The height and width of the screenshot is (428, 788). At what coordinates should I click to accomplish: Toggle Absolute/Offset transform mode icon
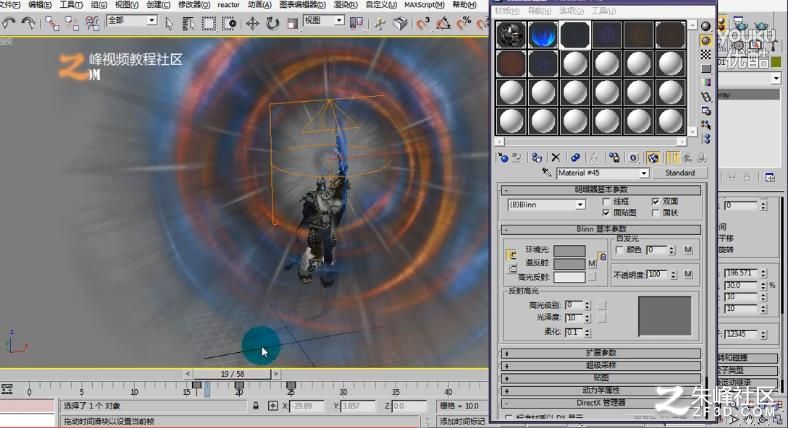coord(273,406)
